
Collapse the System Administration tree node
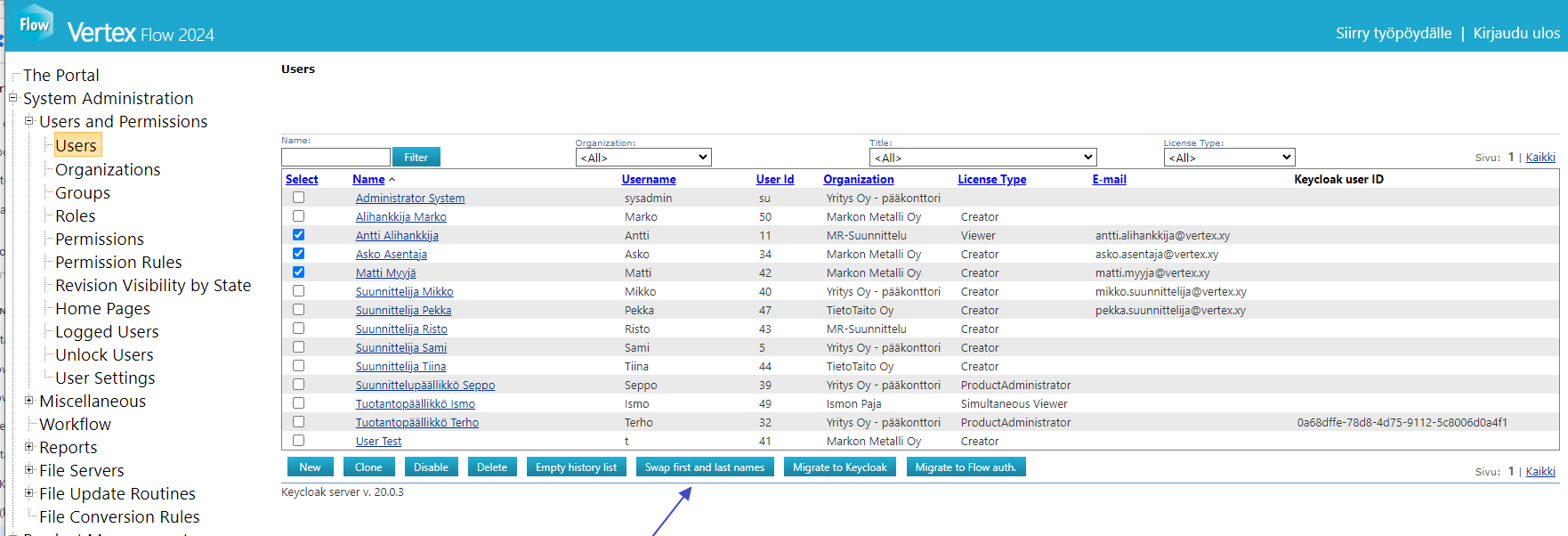[x=13, y=98]
